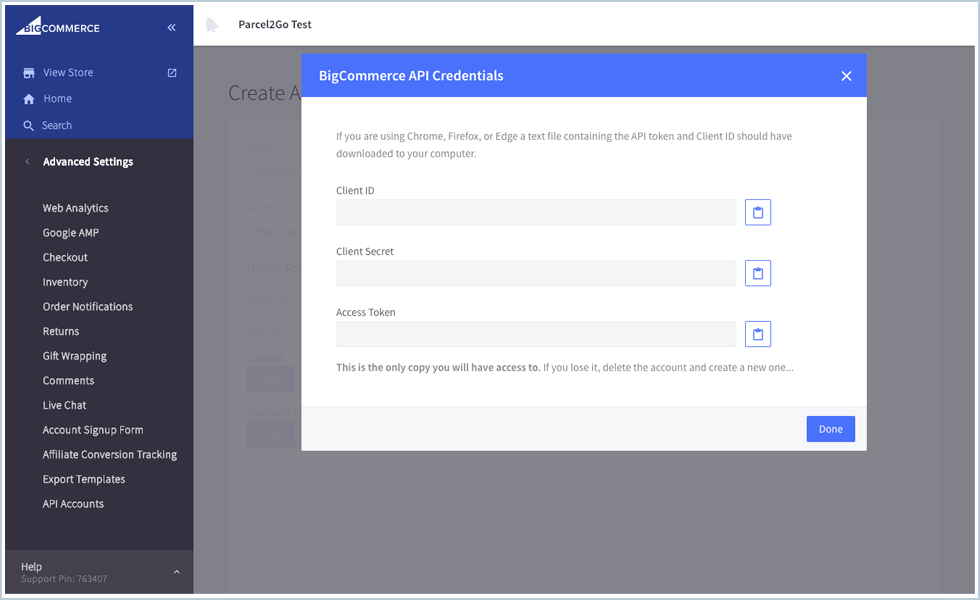Viewport: 980px width, 600px height.
Task: Copy the Access Token with clipboard icon
Action: 757,333
